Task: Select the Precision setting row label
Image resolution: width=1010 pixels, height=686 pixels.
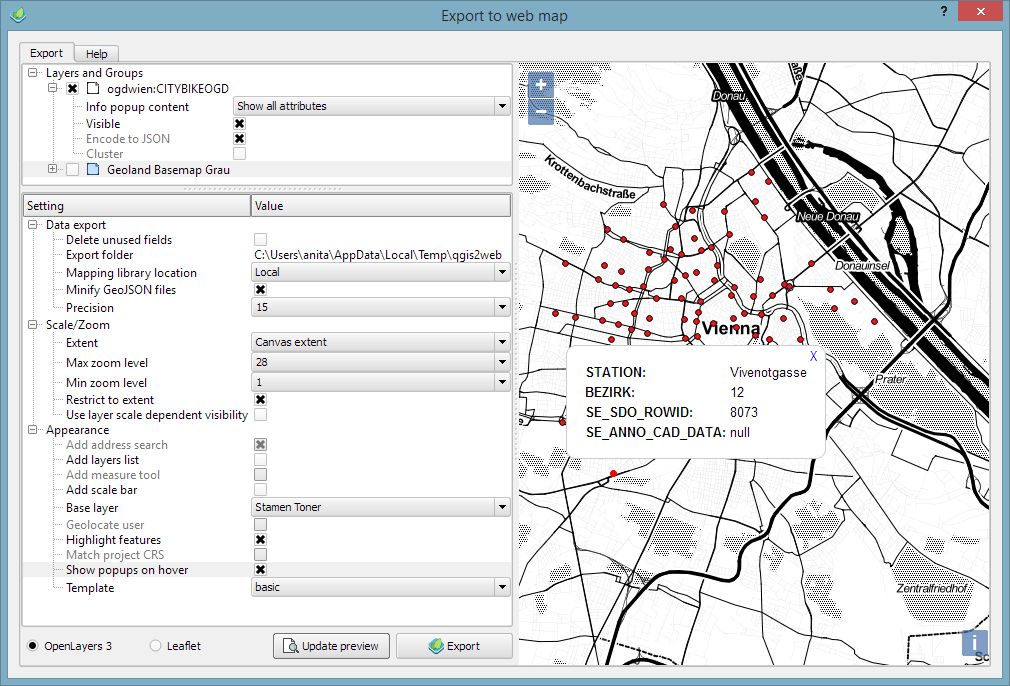Action: click(x=90, y=308)
